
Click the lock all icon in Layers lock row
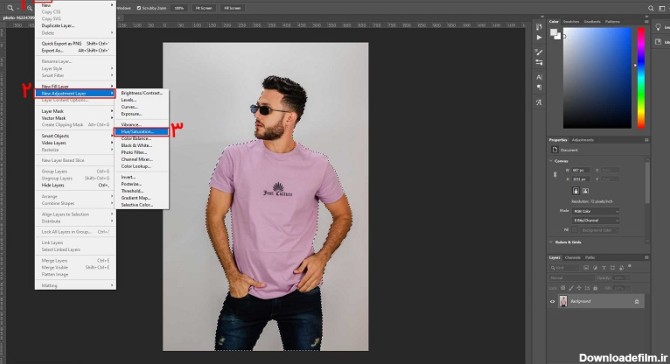click(595, 288)
